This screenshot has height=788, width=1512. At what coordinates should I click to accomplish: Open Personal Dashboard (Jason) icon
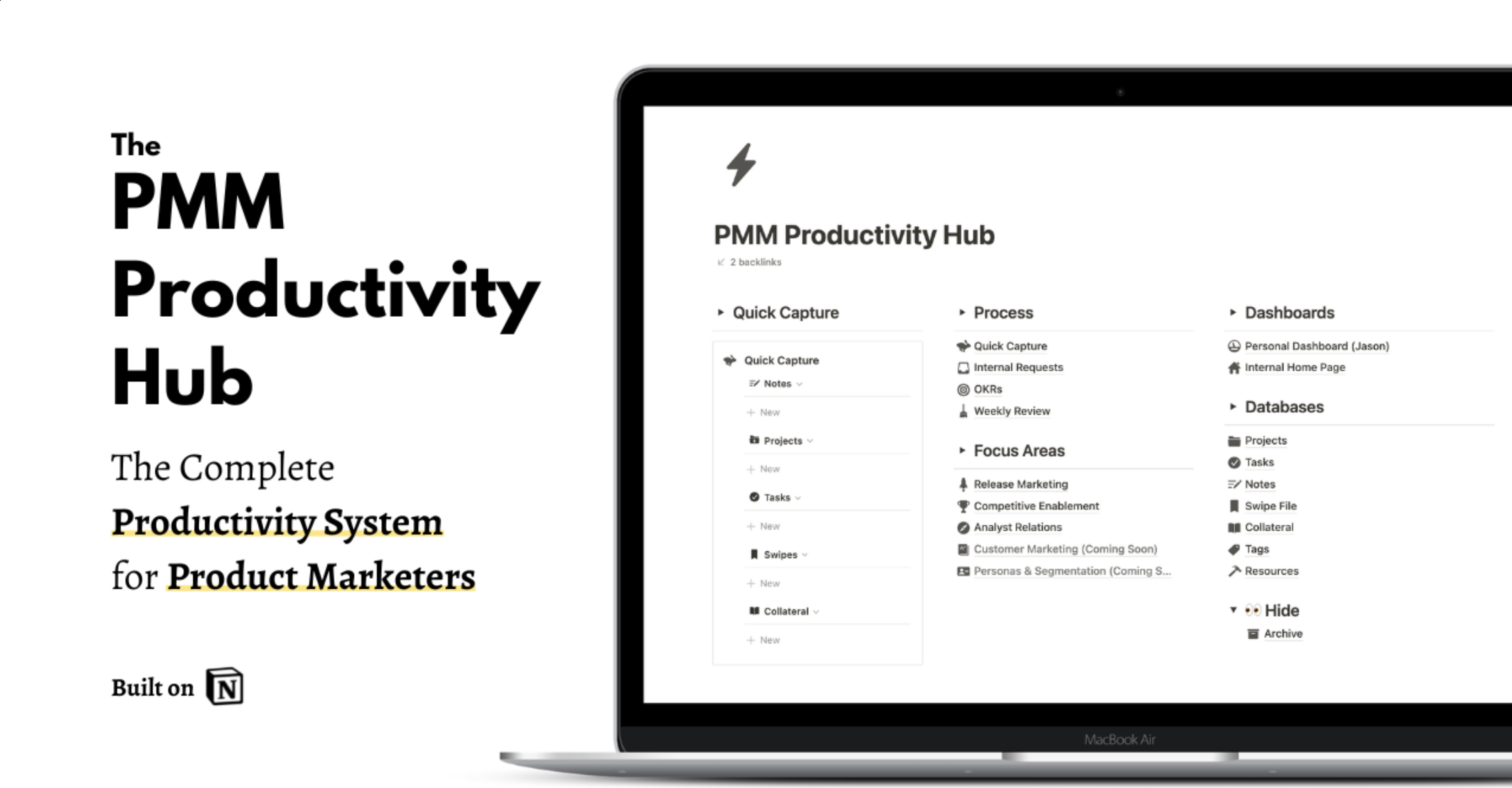pos(1232,346)
